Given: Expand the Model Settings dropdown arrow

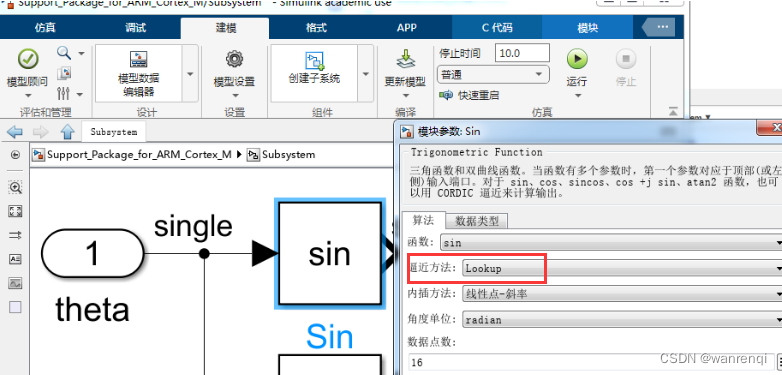Looking at the screenshot, I should pos(234,95).
